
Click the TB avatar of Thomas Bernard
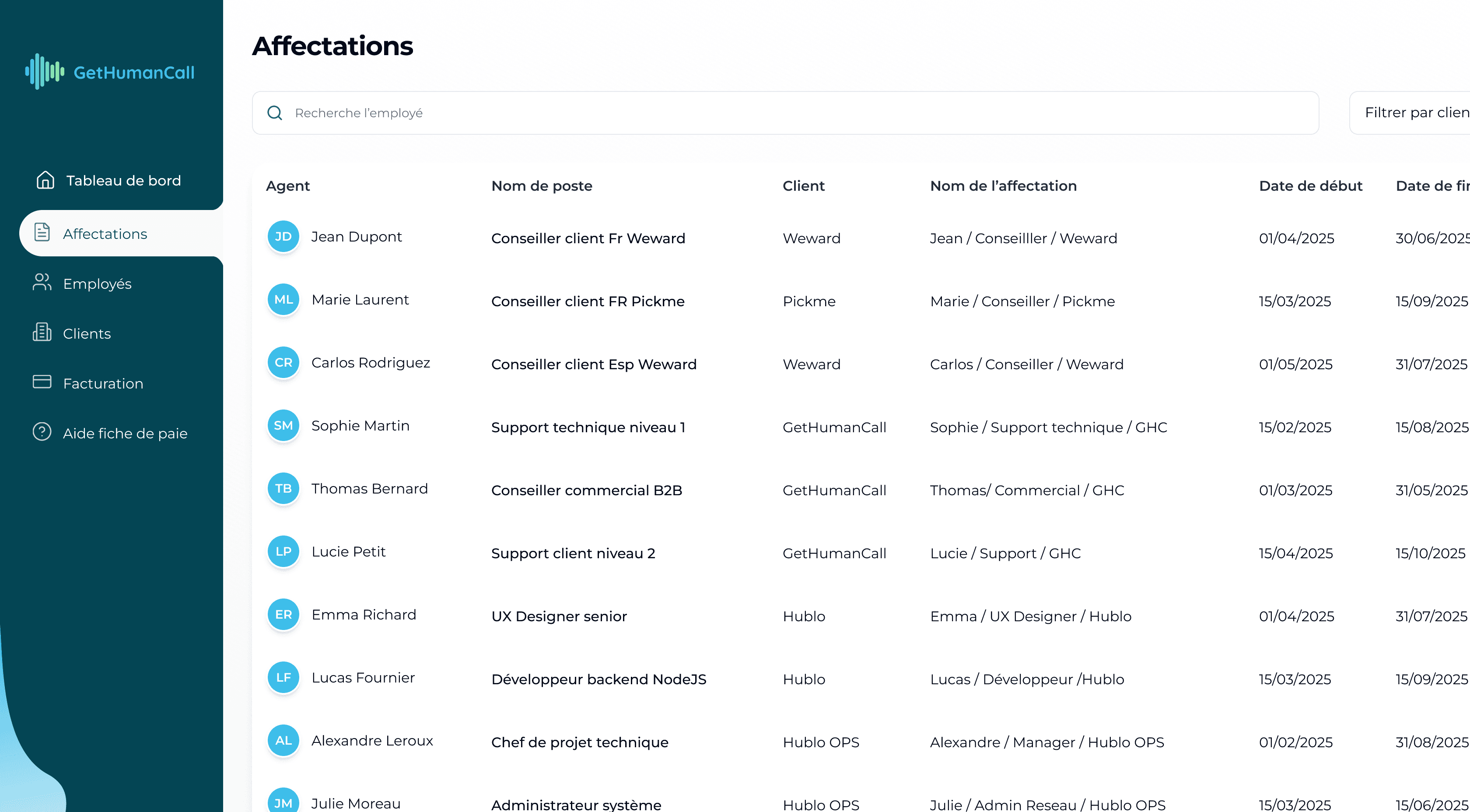click(x=283, y=488)
